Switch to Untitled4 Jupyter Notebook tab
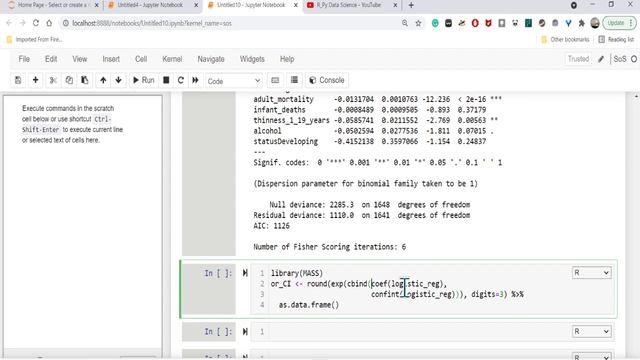Screen dimensions: 640x360 click(151, 5)
